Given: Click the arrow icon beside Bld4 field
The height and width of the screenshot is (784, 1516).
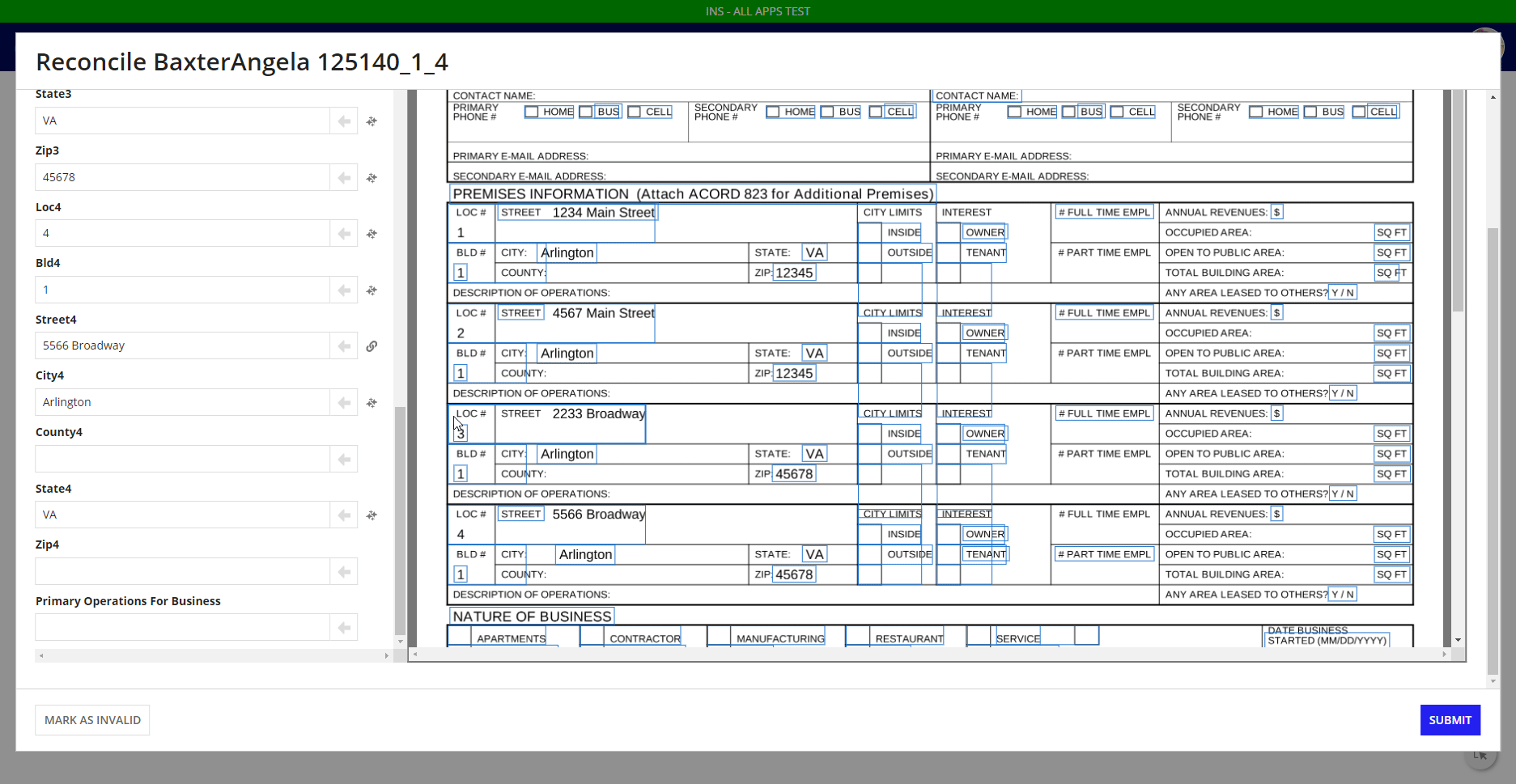Looking at the screenshot, I should pyautogui.click(x=344, y=290).
